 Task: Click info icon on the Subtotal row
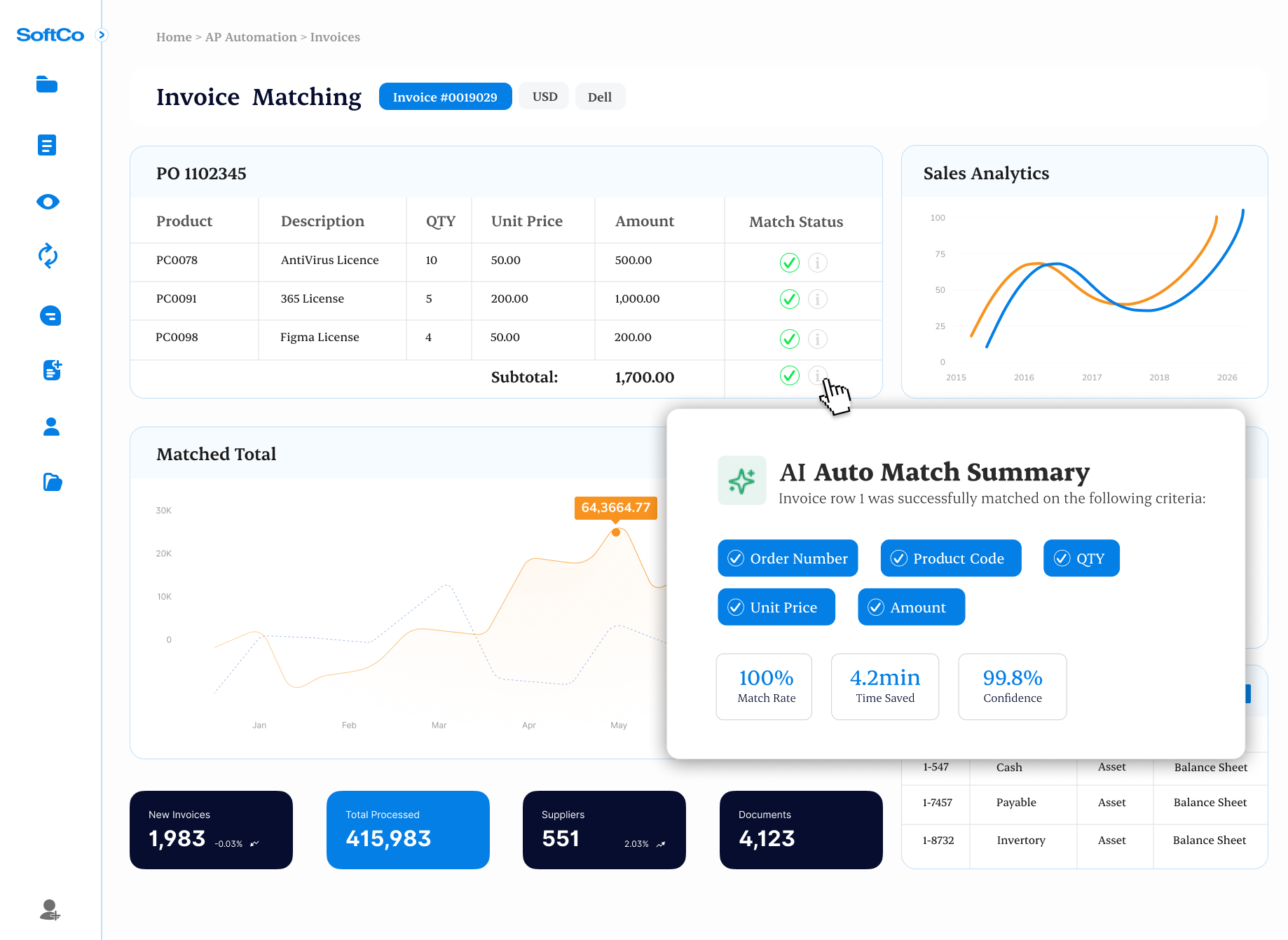pyautogui.click(x=817, y=375)
